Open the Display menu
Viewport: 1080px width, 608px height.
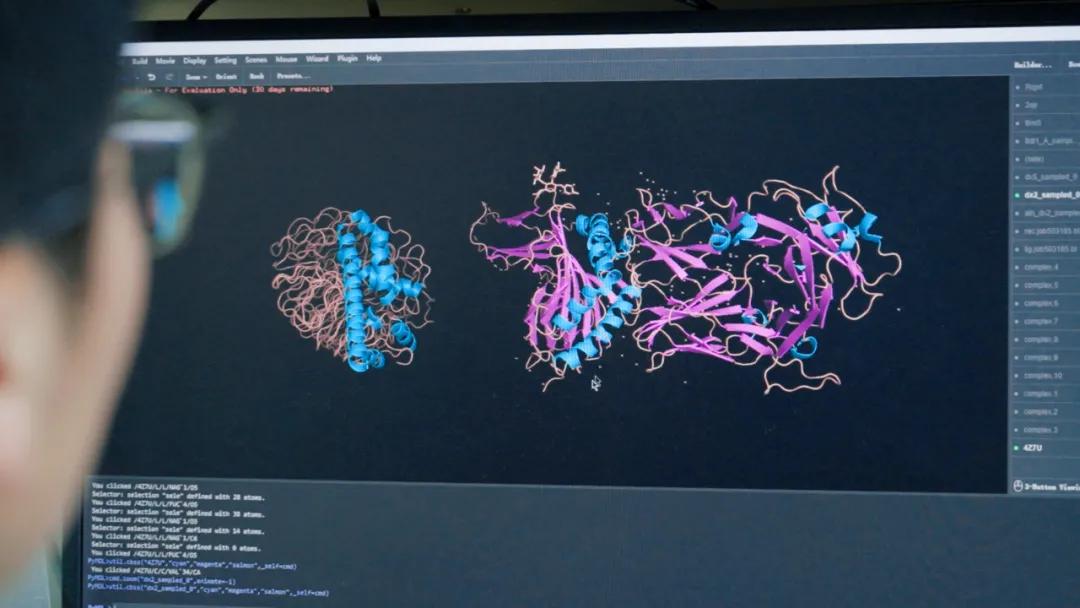click(x=195, y=61)
